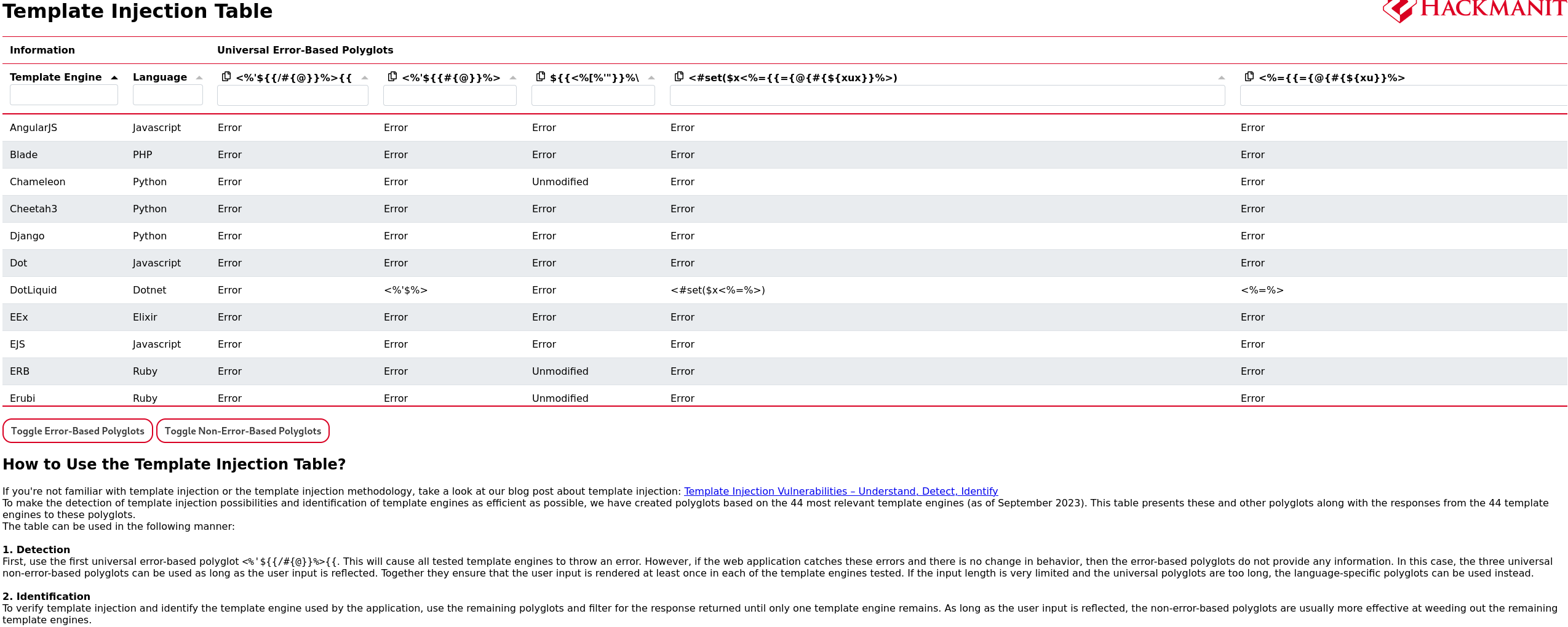The image size is (1568, 627).
Task: Click Chameleon's Unmodified cell
Action: tap(560, 182)
